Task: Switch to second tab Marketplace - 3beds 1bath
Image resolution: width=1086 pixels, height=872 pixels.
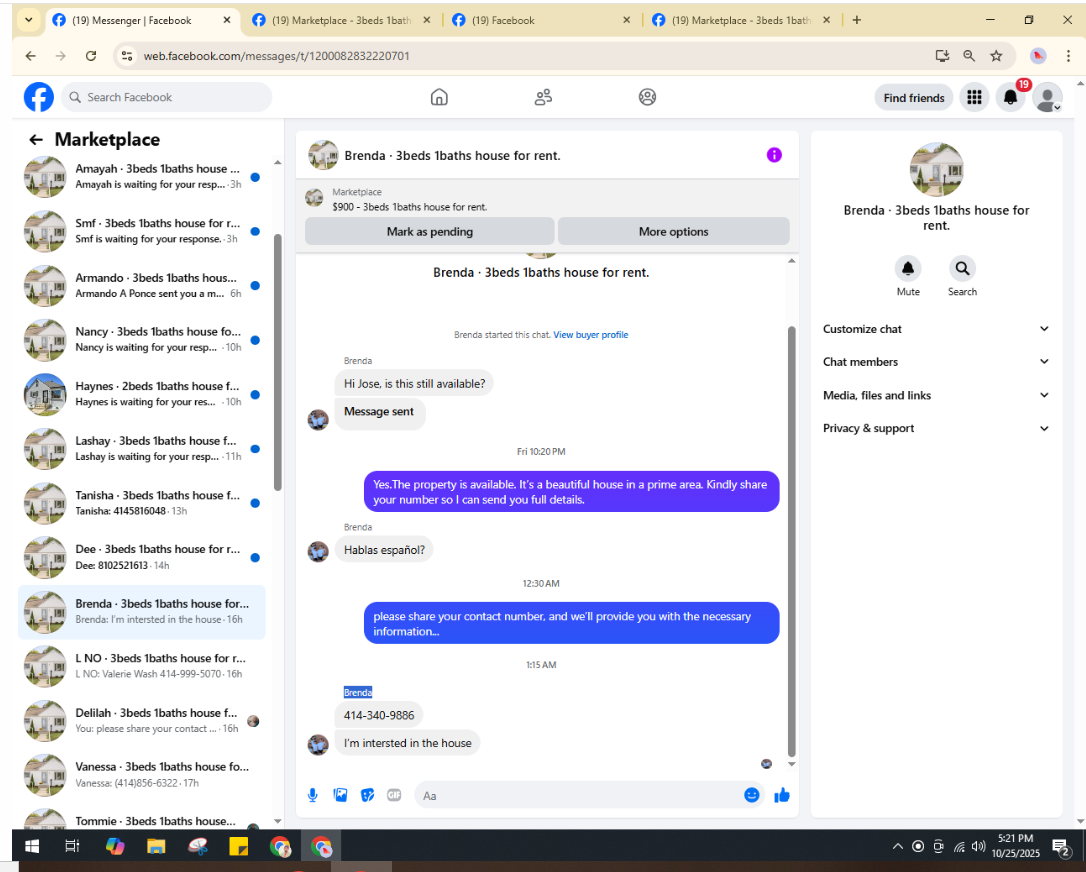Action: click(341, 20)
